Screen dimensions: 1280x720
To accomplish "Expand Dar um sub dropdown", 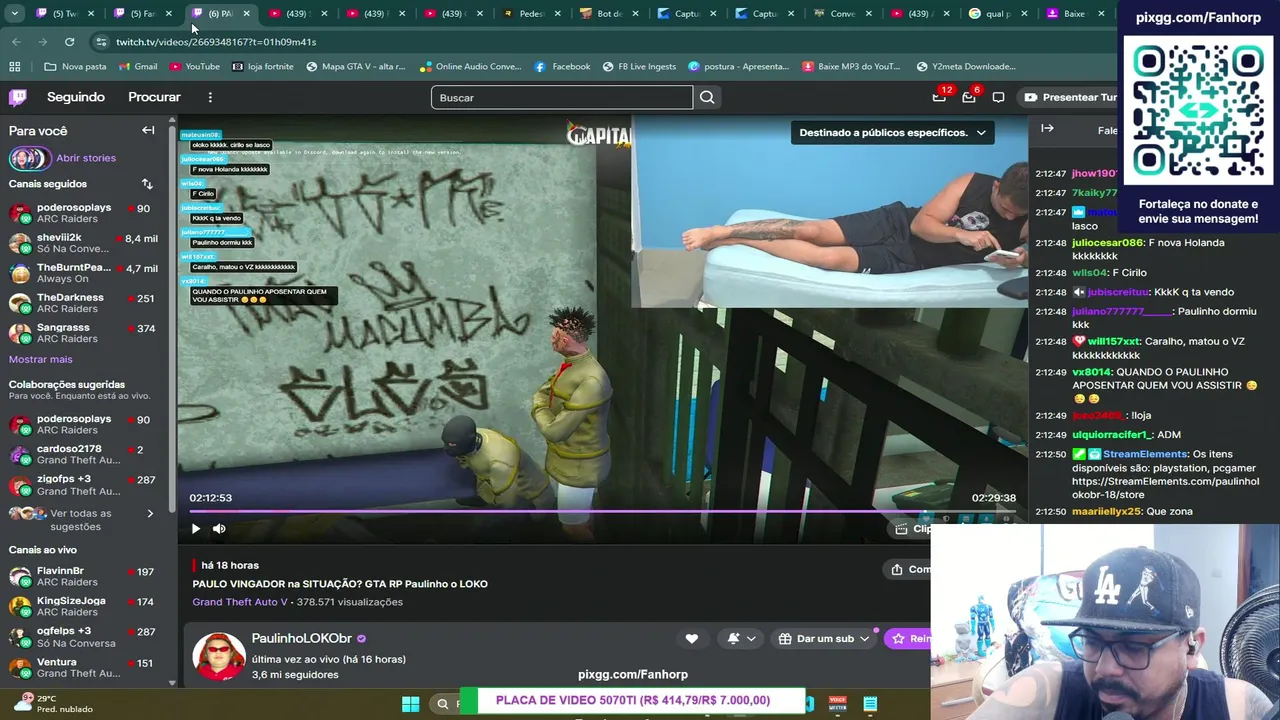I will point(824,638).
